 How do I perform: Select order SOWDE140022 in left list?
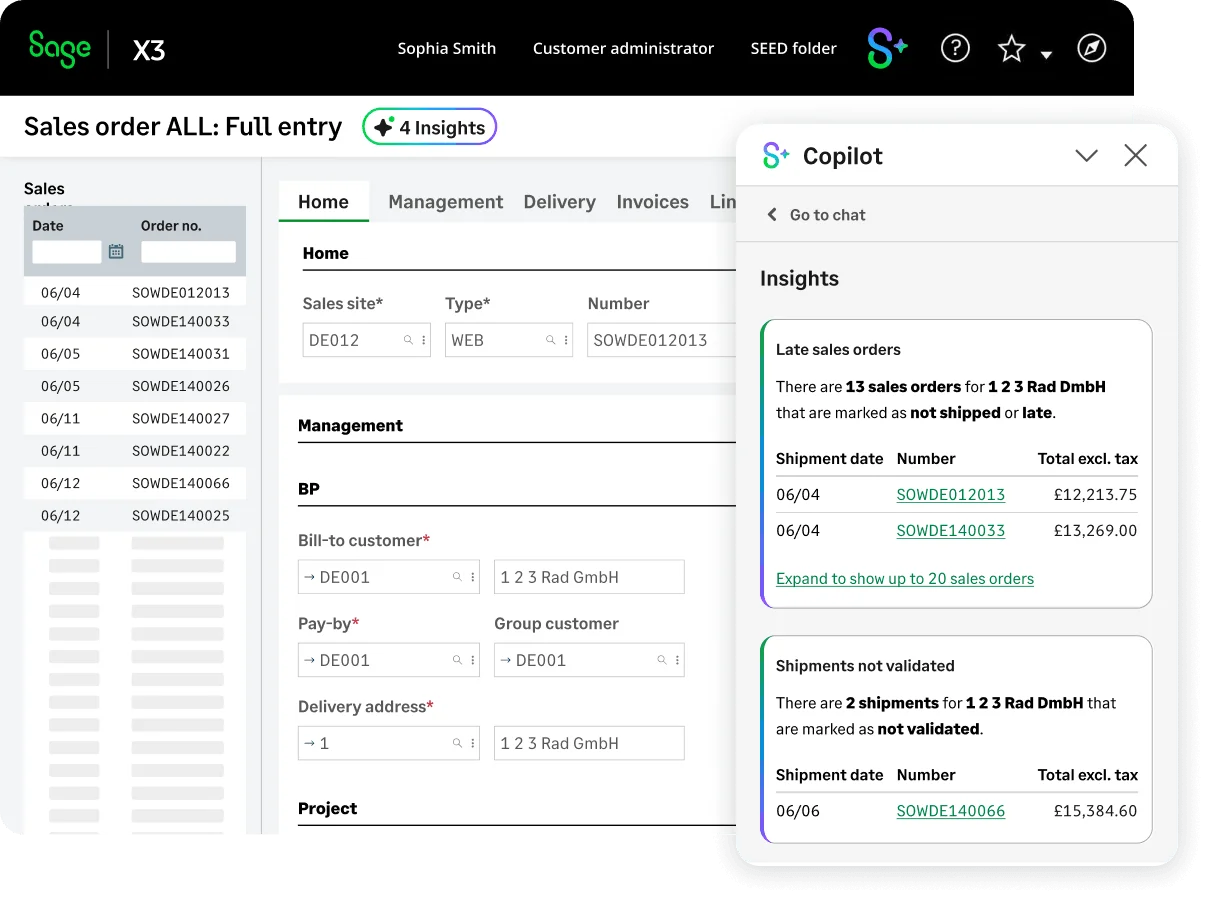click(135, 450)
